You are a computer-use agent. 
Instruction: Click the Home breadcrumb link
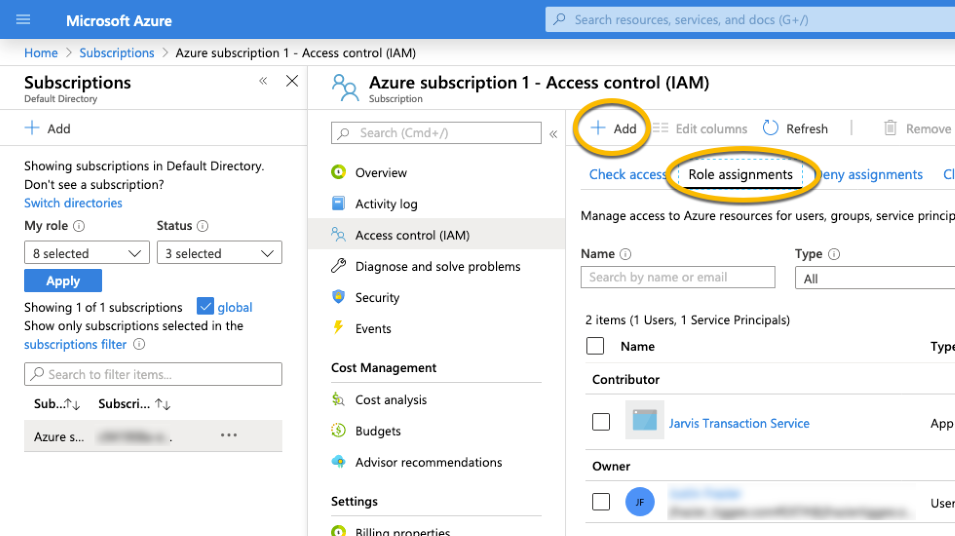tap(41, 53)
